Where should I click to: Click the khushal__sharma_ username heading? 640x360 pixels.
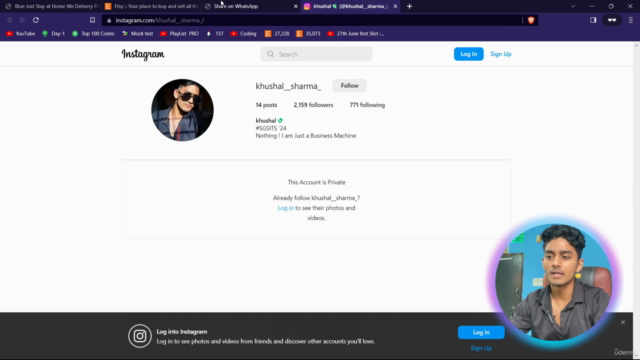click(288, 86)
